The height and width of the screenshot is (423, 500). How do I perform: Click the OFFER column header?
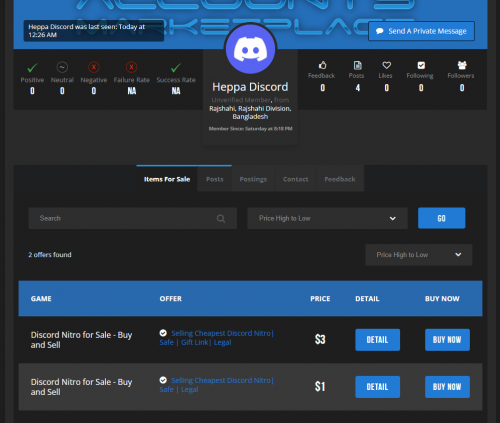click(x=170, y=298)
